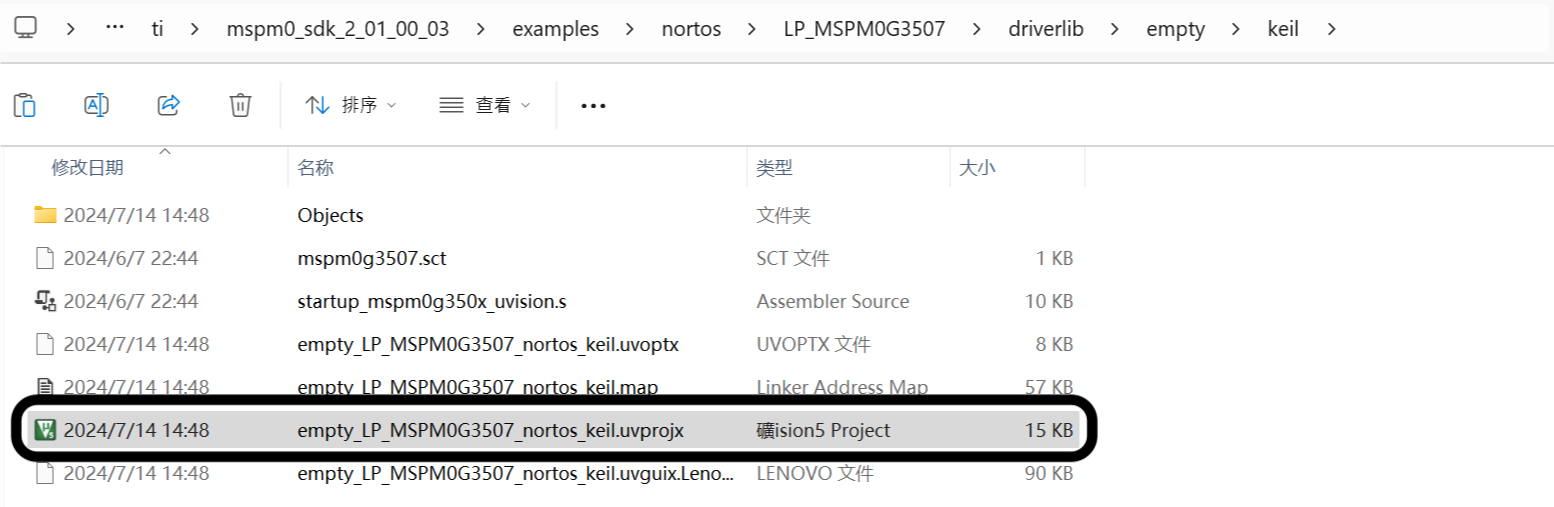Viewport: 1554px width, 507px height.
Task: Click the Rename toolbar icon
Action: 96,104
